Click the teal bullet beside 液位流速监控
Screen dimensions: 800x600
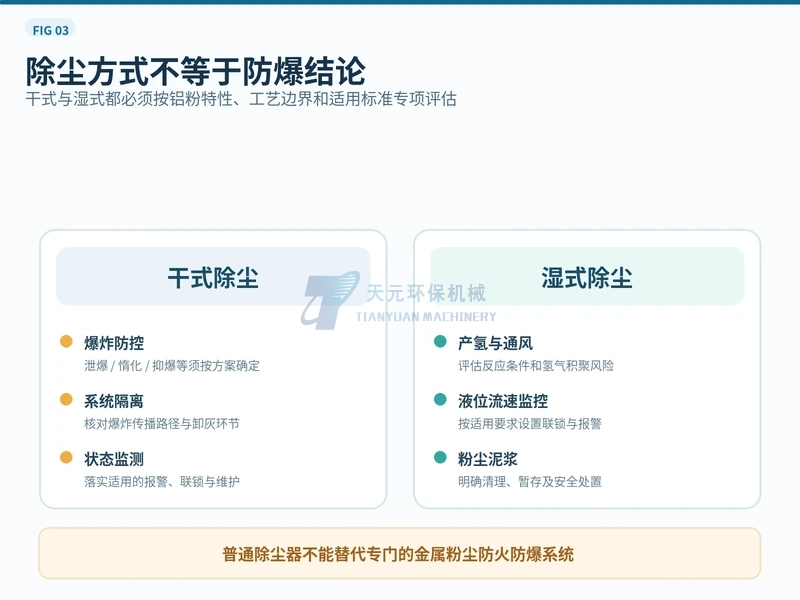pos(440,399)
